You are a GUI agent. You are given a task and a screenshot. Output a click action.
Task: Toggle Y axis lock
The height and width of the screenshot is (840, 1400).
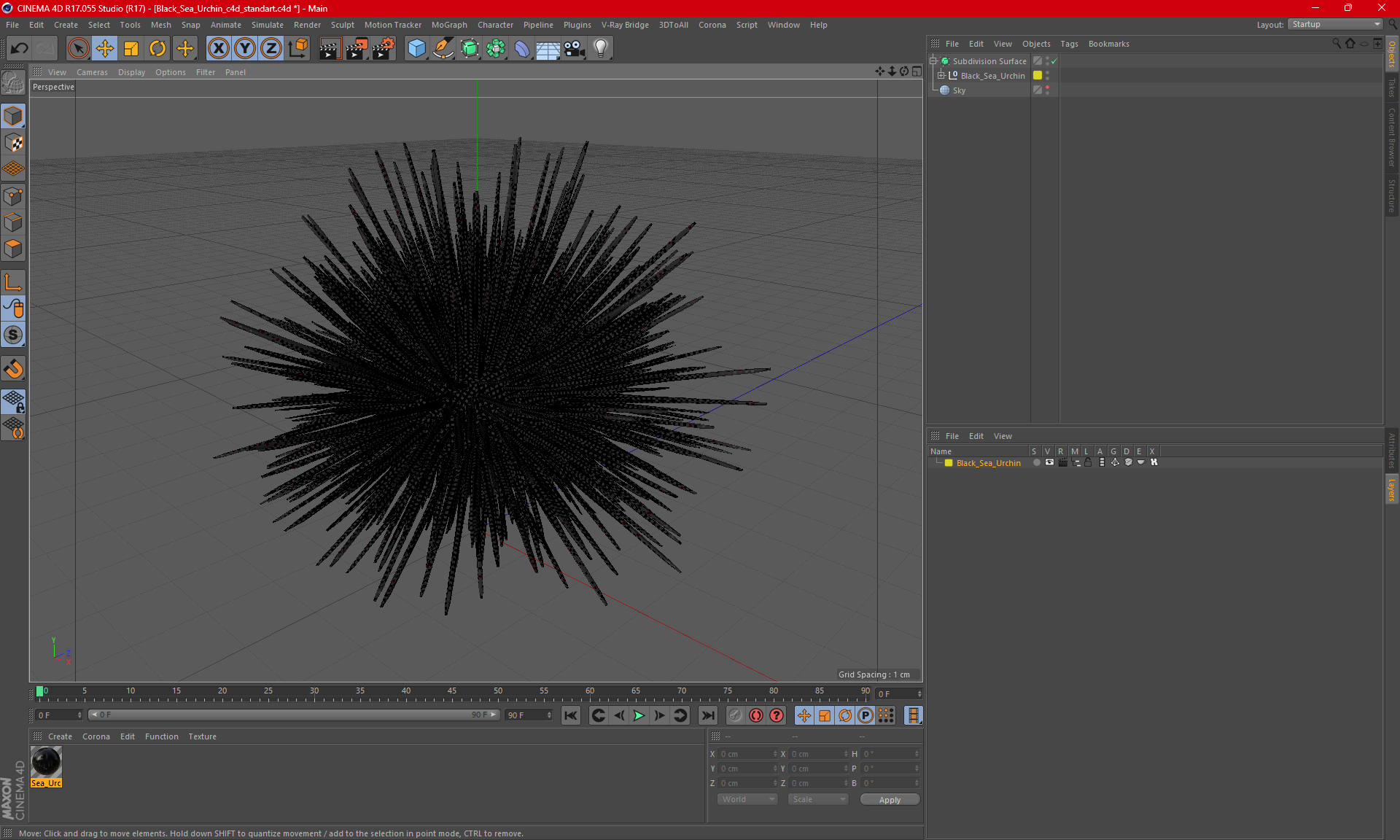coord(245,49)
